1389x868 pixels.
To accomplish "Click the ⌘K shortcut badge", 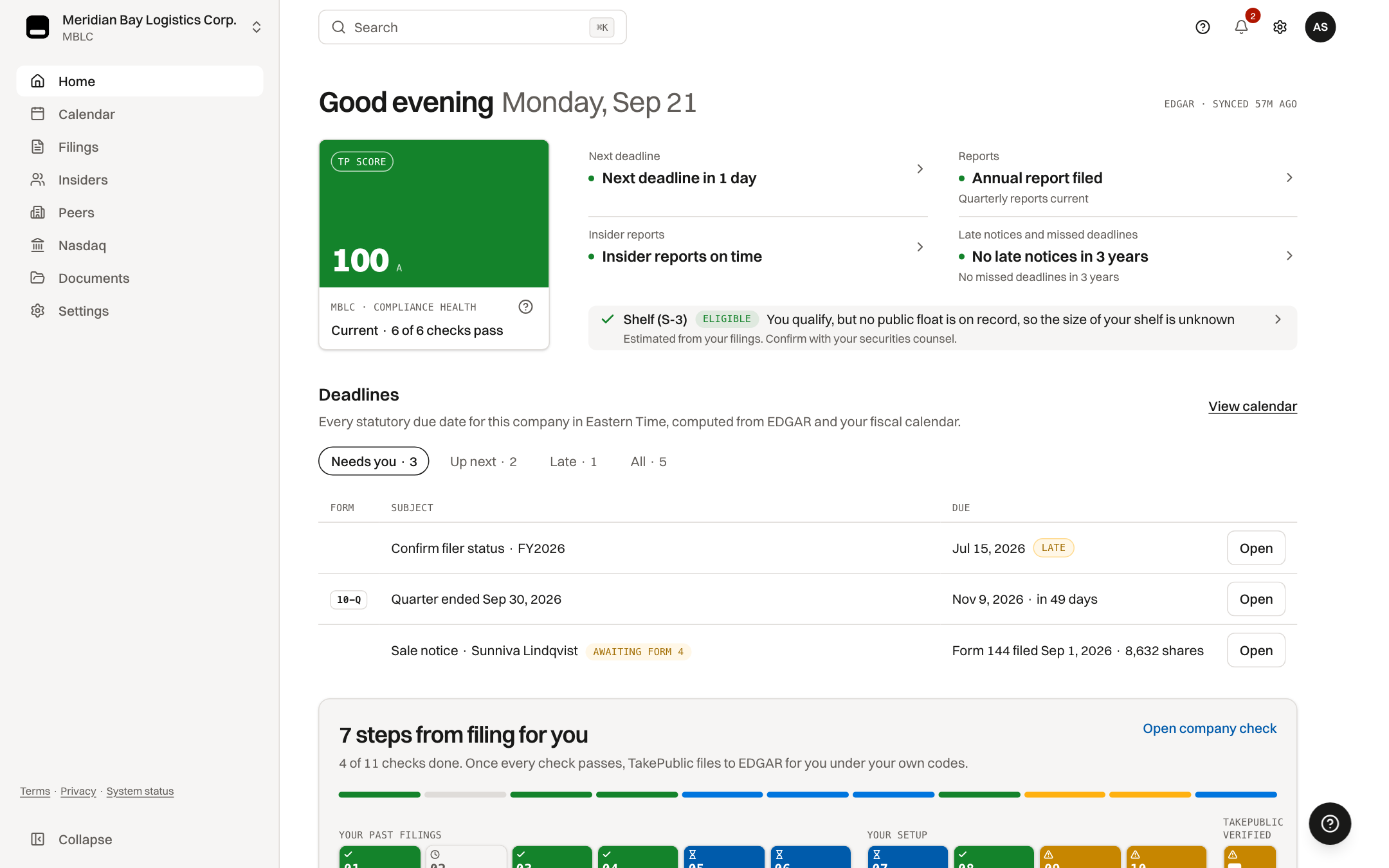I will [602, 27].
